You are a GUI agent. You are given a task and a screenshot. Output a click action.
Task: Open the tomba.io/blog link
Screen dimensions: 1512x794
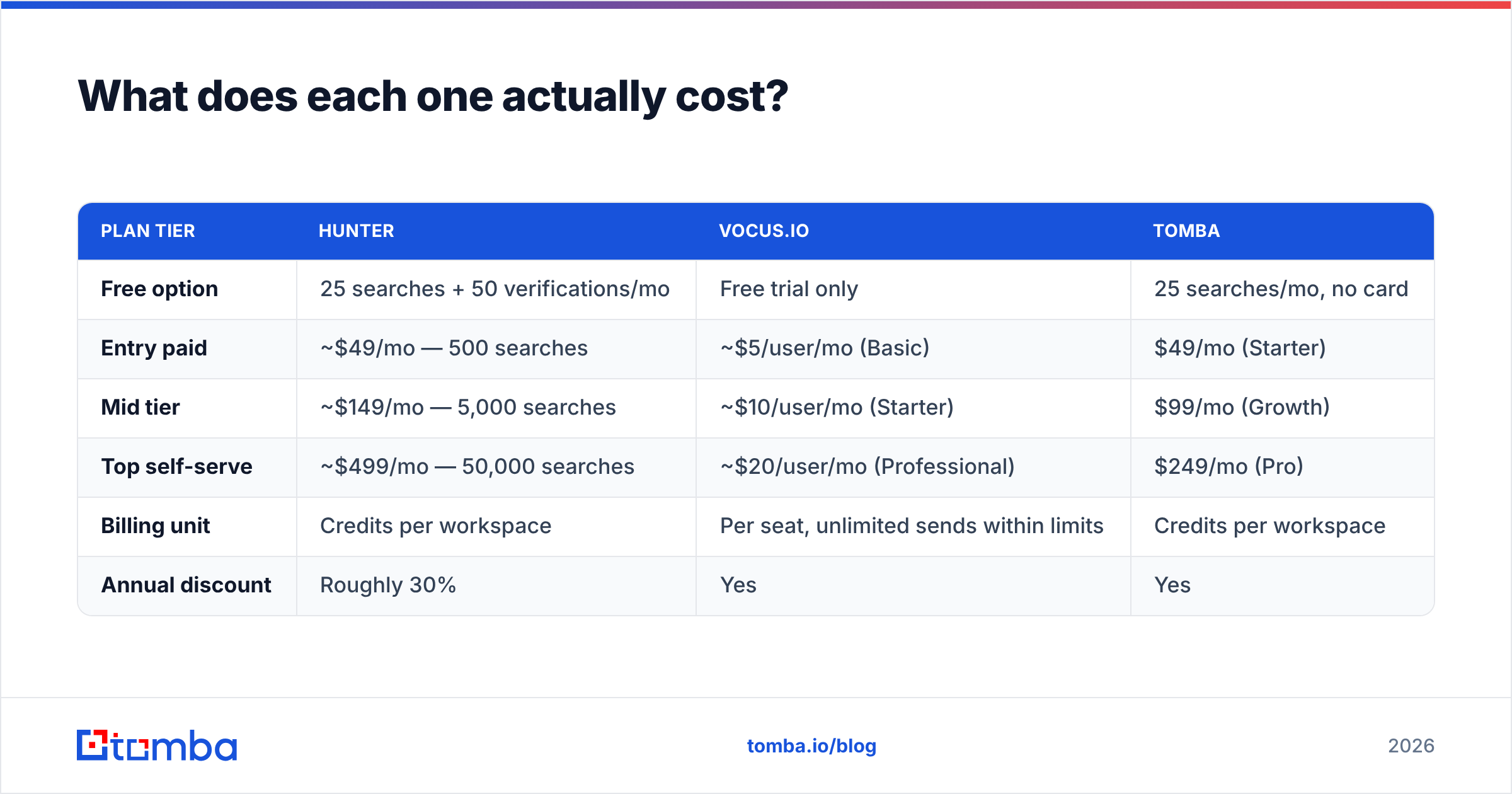point(811,746)
